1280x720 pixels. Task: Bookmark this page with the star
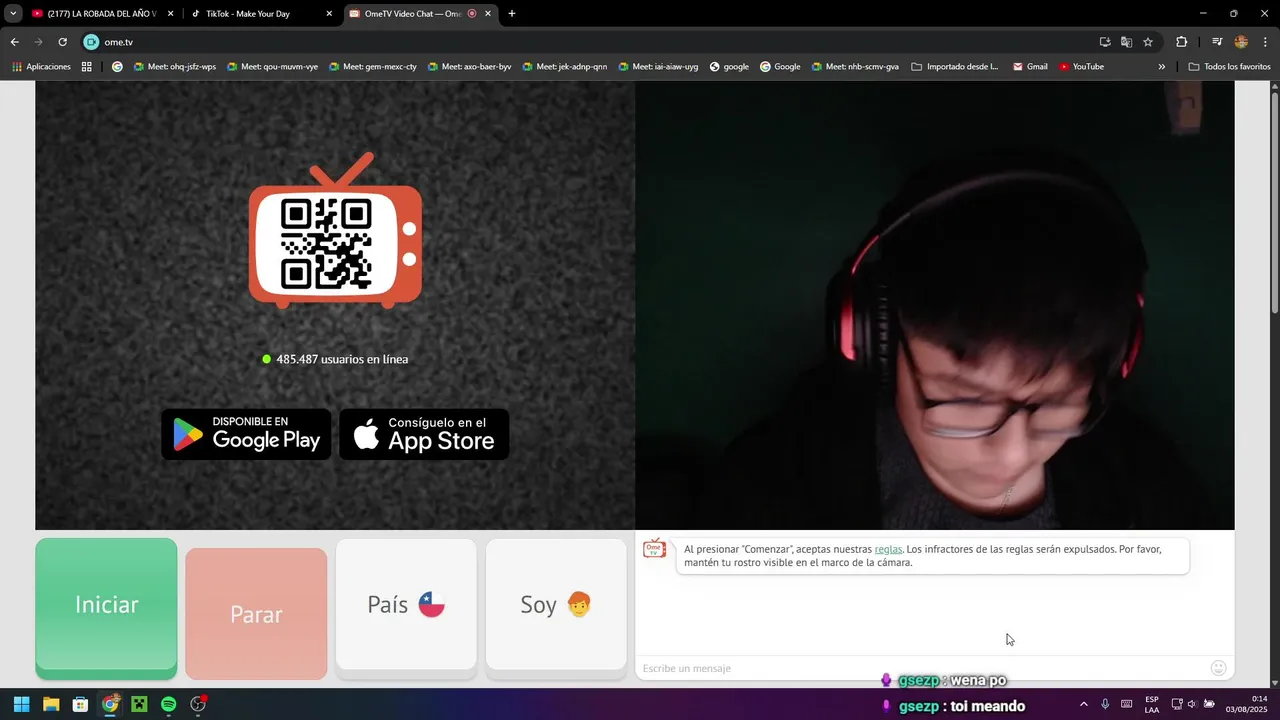(x=1148, y=42)
